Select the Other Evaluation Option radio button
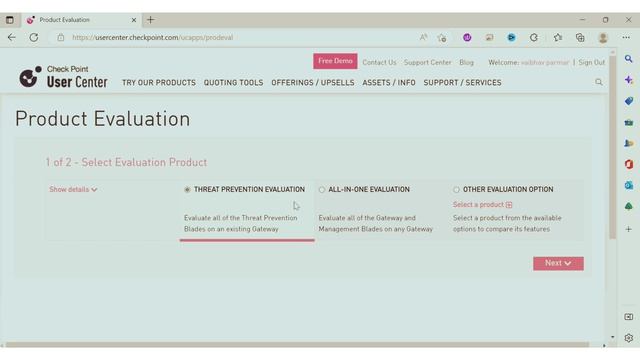 pyautogui.click(x=456, y=190)
